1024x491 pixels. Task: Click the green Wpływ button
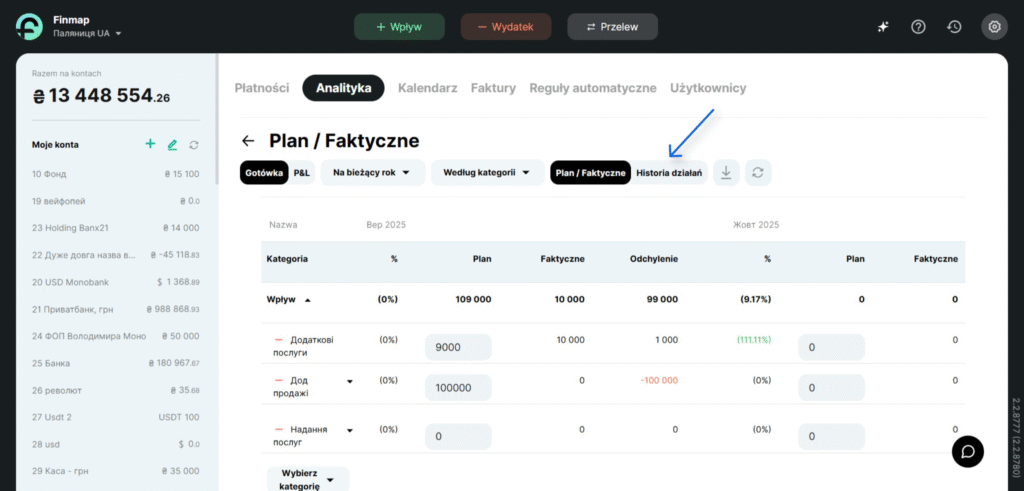click(x=399, y=27)
